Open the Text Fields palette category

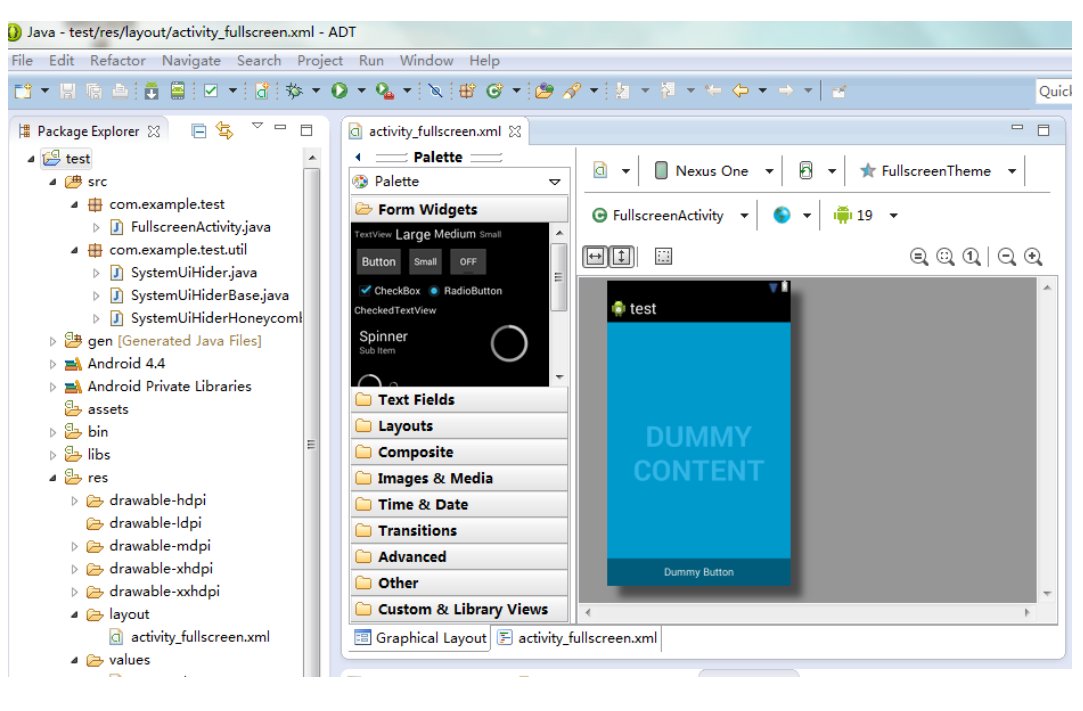[x=415, y=400]
